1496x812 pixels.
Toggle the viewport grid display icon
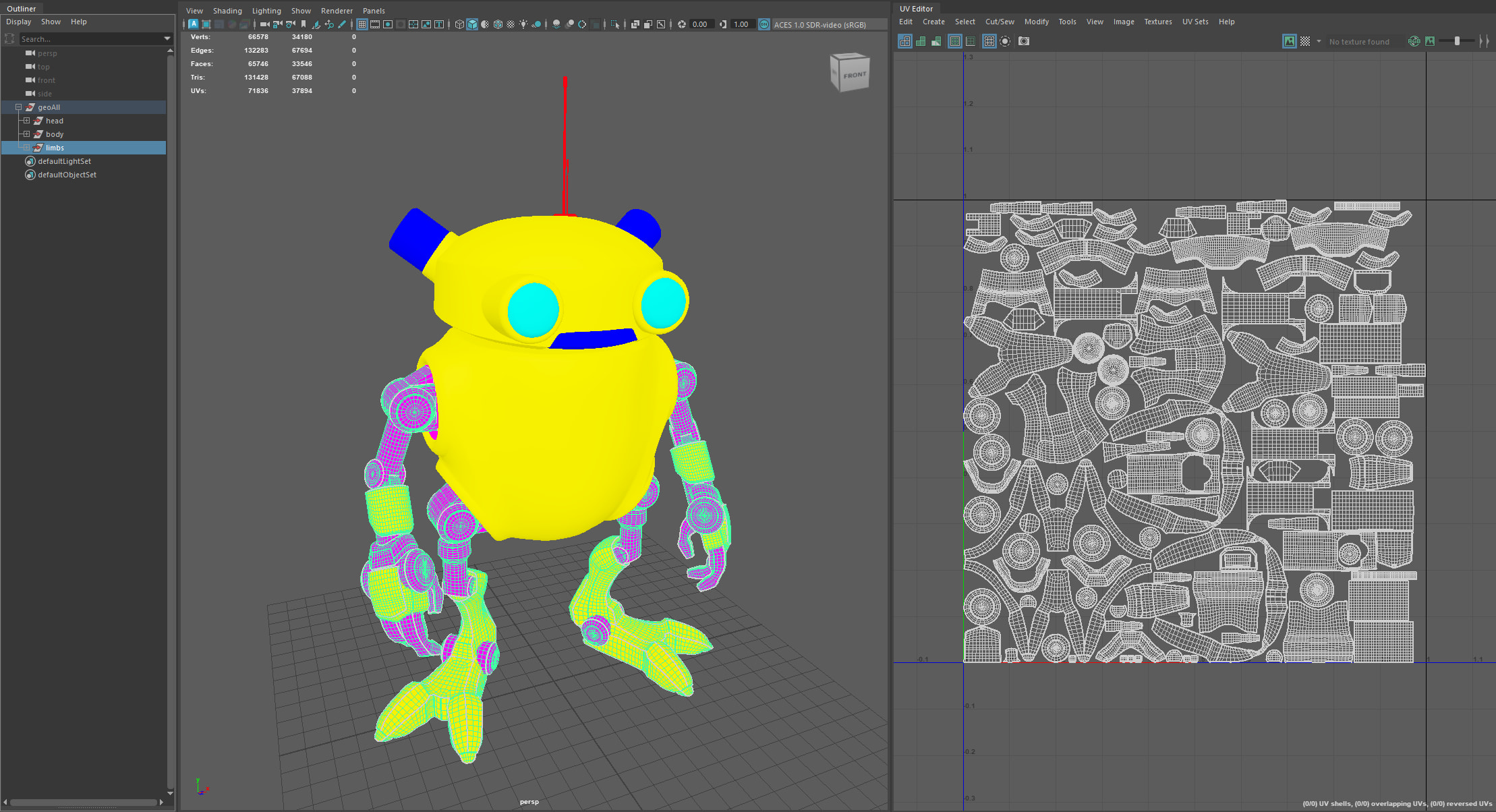(362, 24)
